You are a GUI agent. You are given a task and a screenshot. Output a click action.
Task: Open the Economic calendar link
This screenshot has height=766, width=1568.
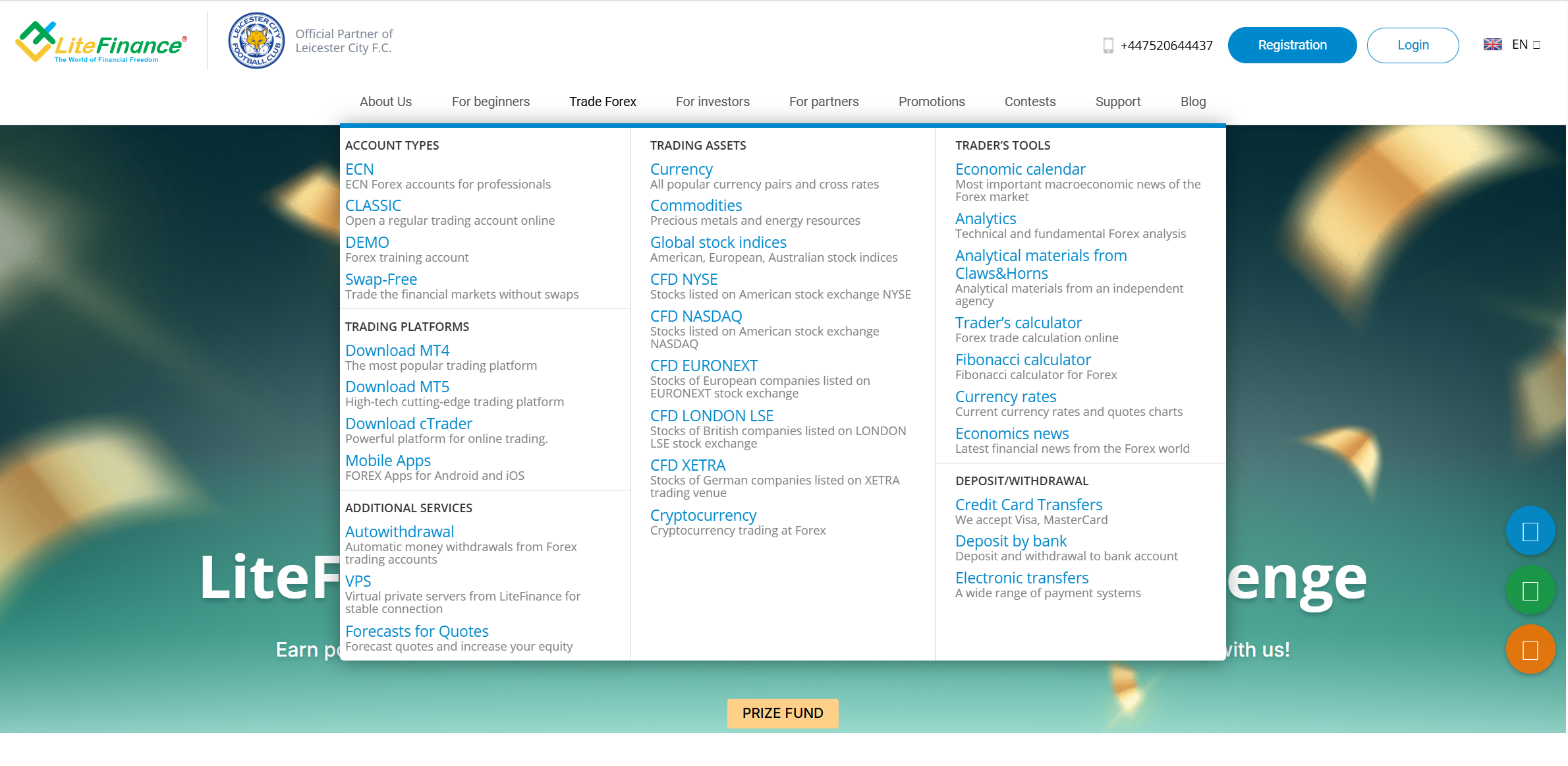pyautogui.click(x=1020, y=169)
